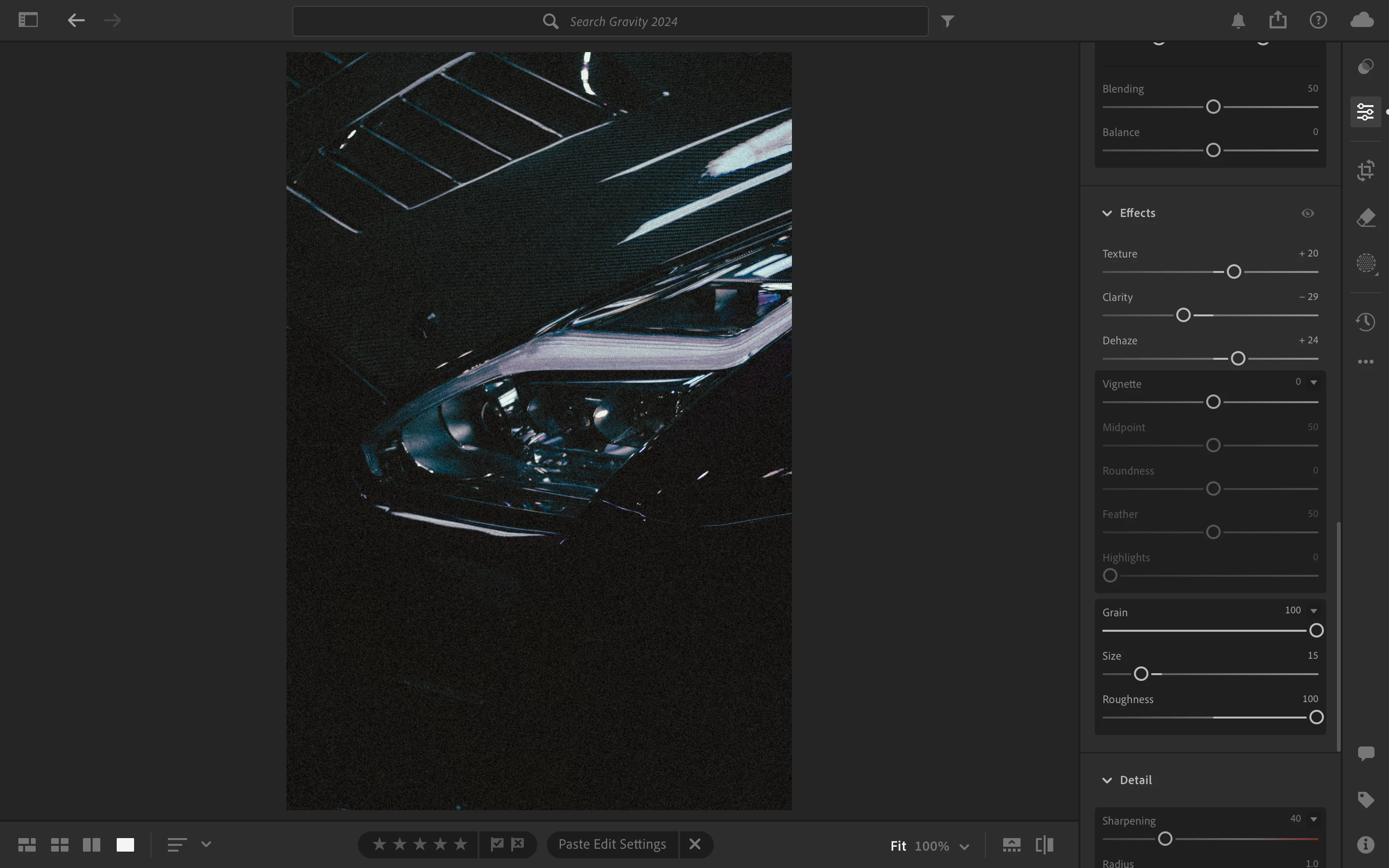Open the zoom percentage dropdown
The height and width of the screenshot is (868, 1389).
pyautogui.click(x=964, y=846)
